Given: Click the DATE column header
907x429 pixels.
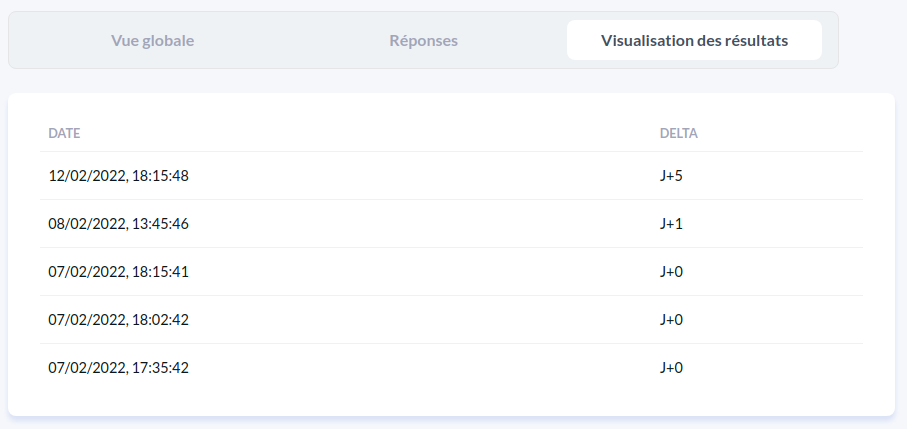Looking at the screenshot, I should [64, 133].
